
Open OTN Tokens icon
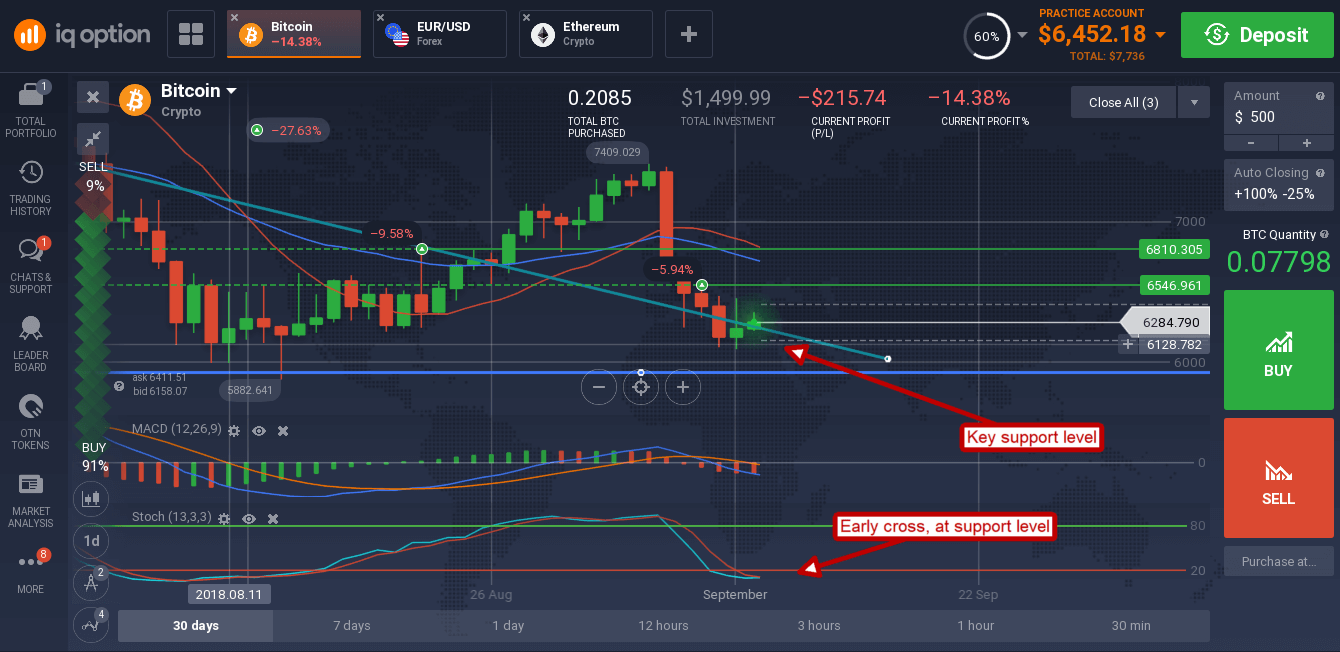coord(31,407)
